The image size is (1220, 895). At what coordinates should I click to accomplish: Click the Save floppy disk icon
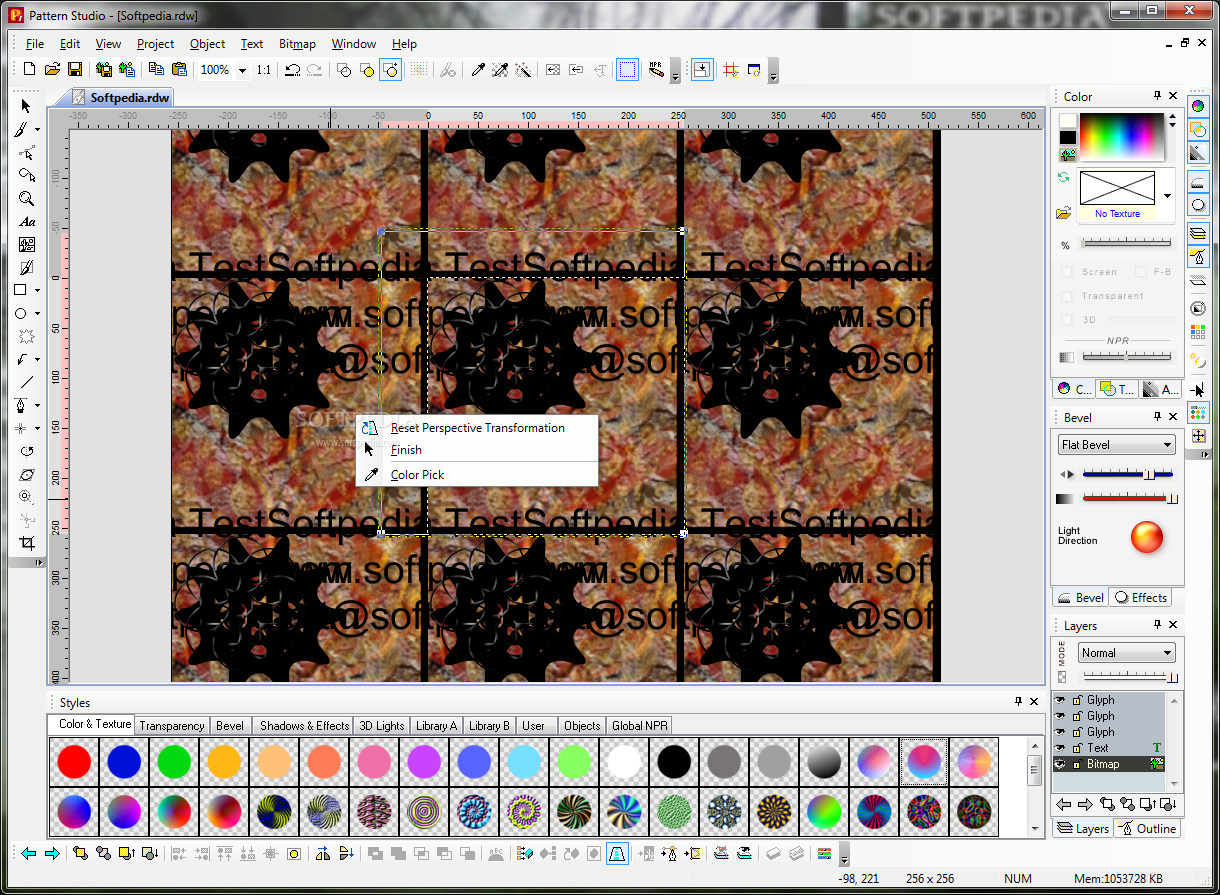(75, 69)
